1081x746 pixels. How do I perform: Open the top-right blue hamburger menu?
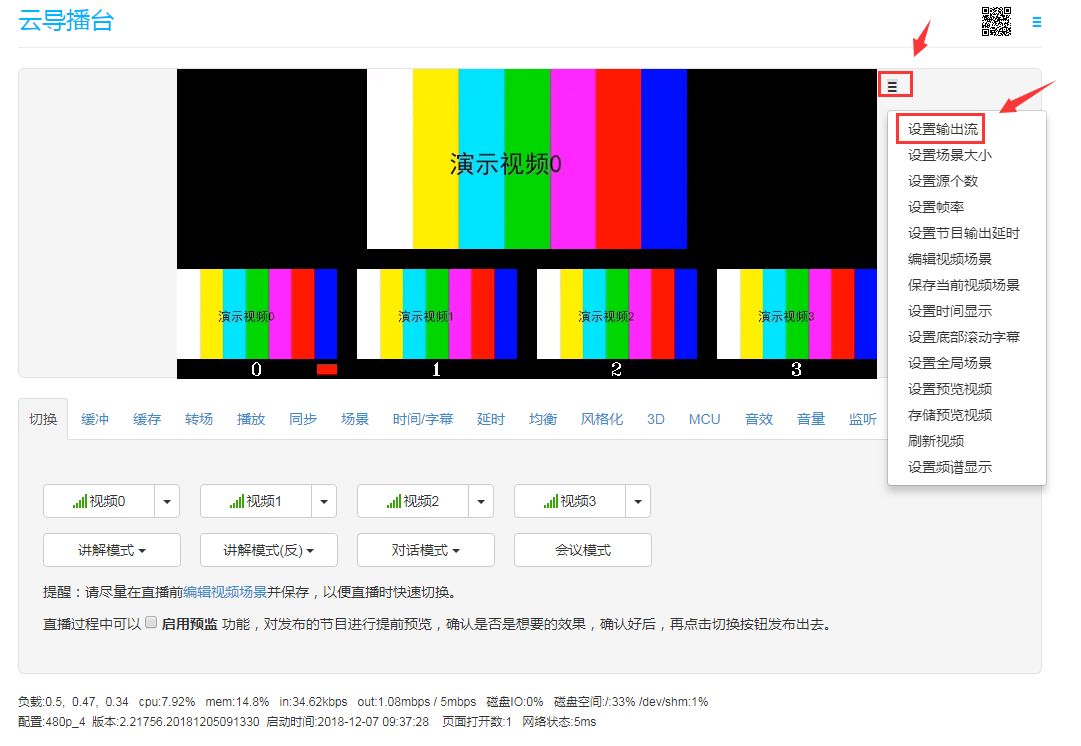coord(1036,22)
